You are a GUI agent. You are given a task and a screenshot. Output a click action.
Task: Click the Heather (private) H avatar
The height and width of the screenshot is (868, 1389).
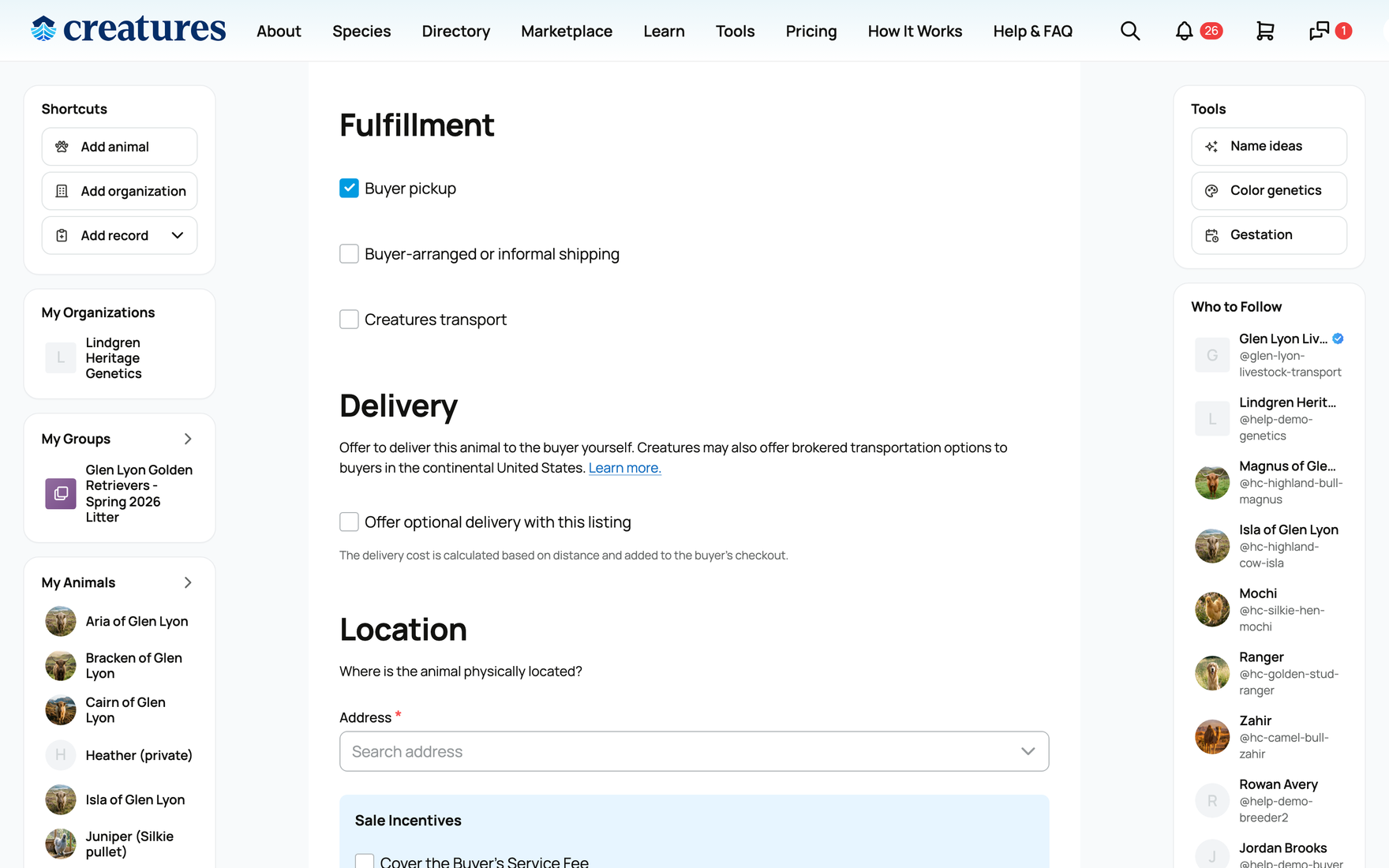[x=61, y=755]
